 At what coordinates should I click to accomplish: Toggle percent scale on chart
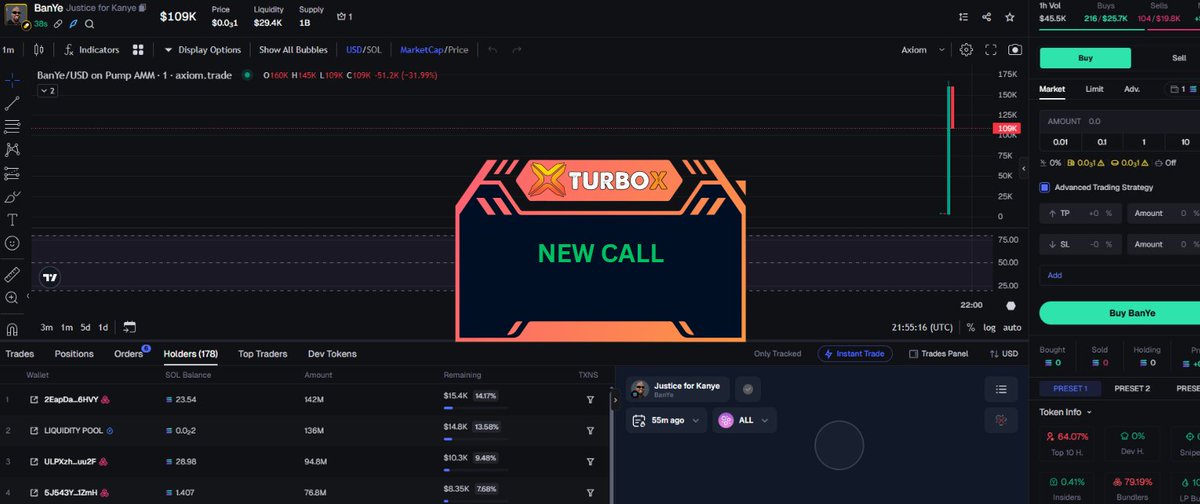click(x=970, y=327)
